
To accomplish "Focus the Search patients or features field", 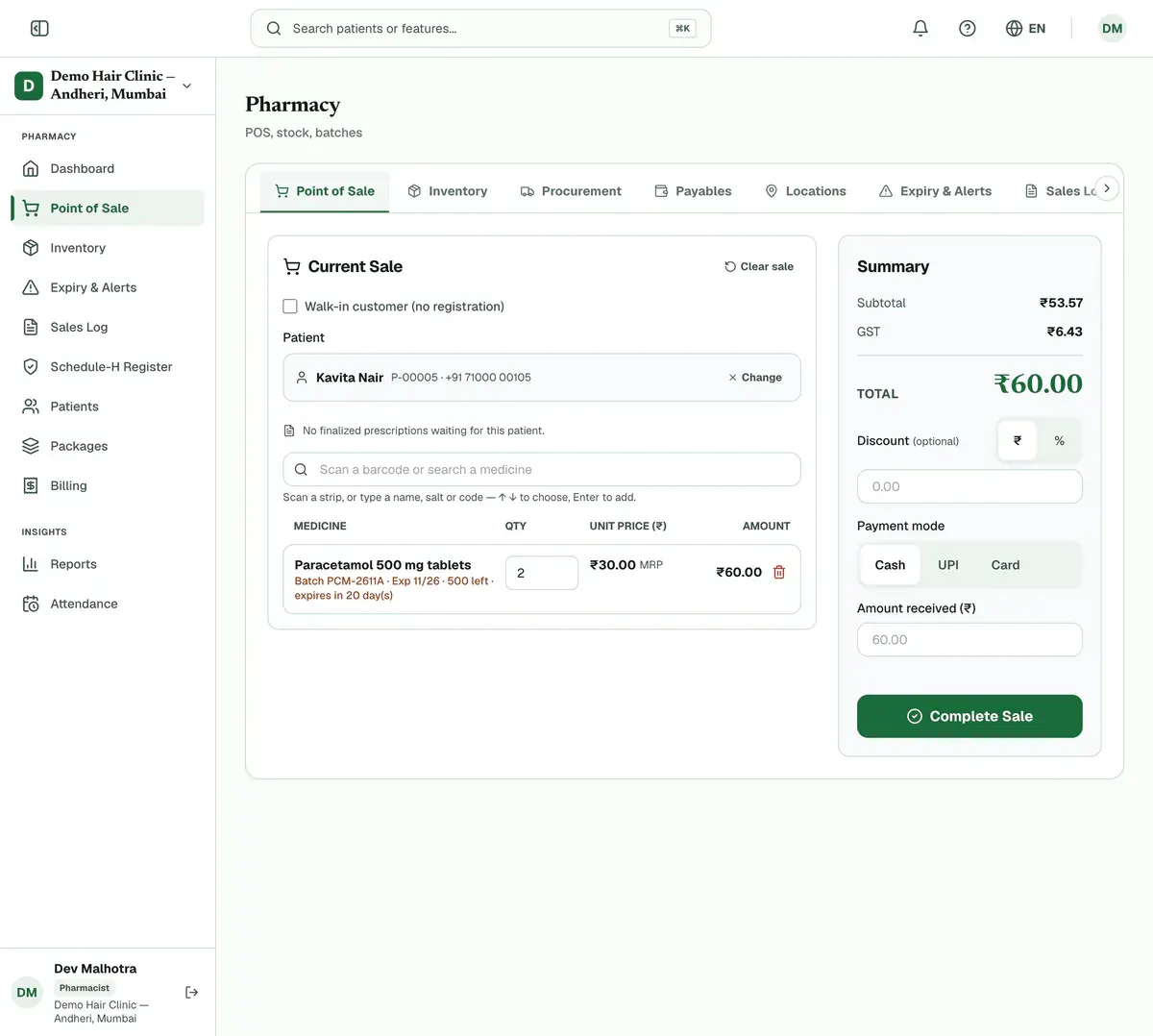I will (x=480, y=29).
